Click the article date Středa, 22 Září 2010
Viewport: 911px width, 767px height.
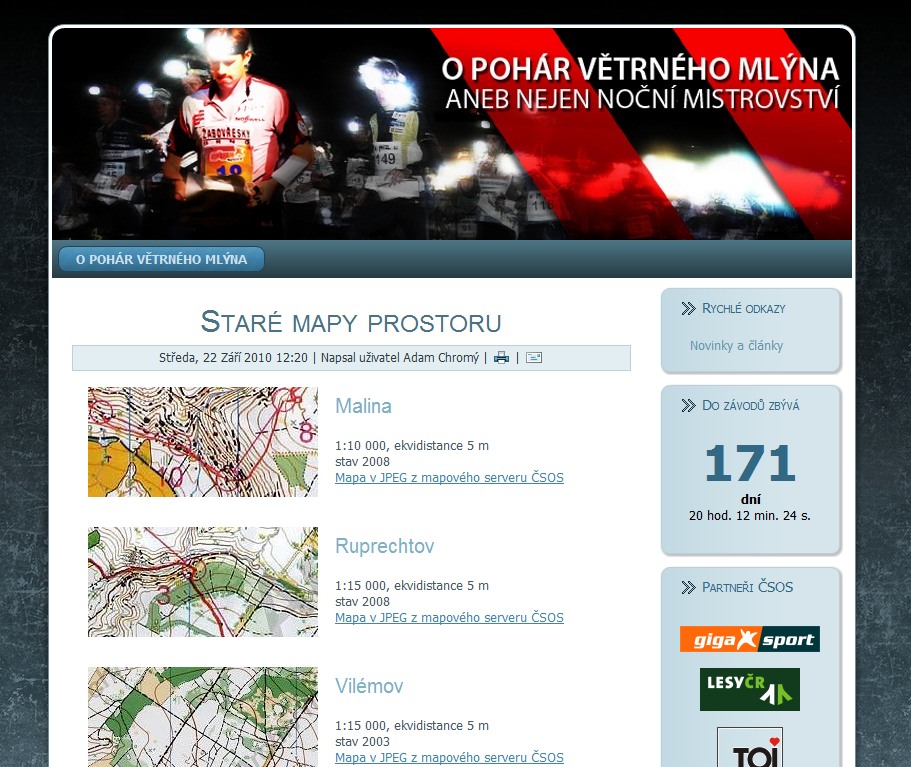233,358
